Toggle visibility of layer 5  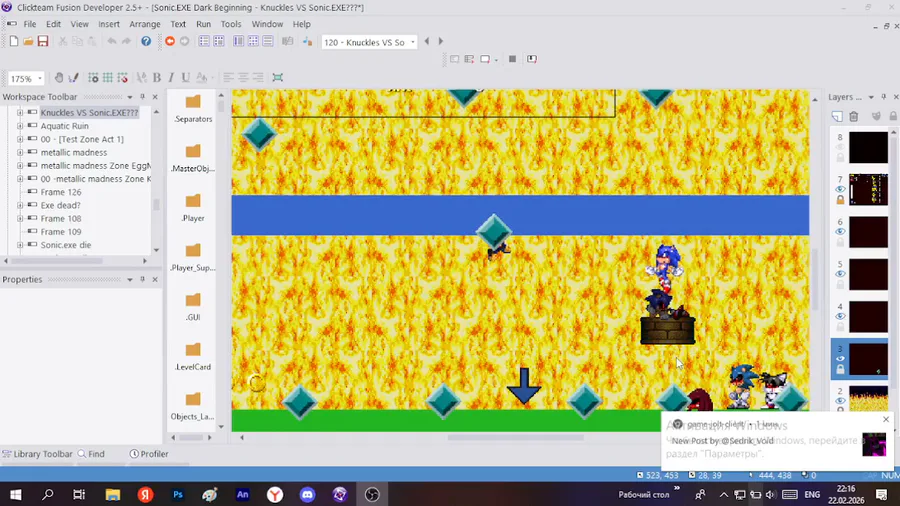(x=840, y=274)
